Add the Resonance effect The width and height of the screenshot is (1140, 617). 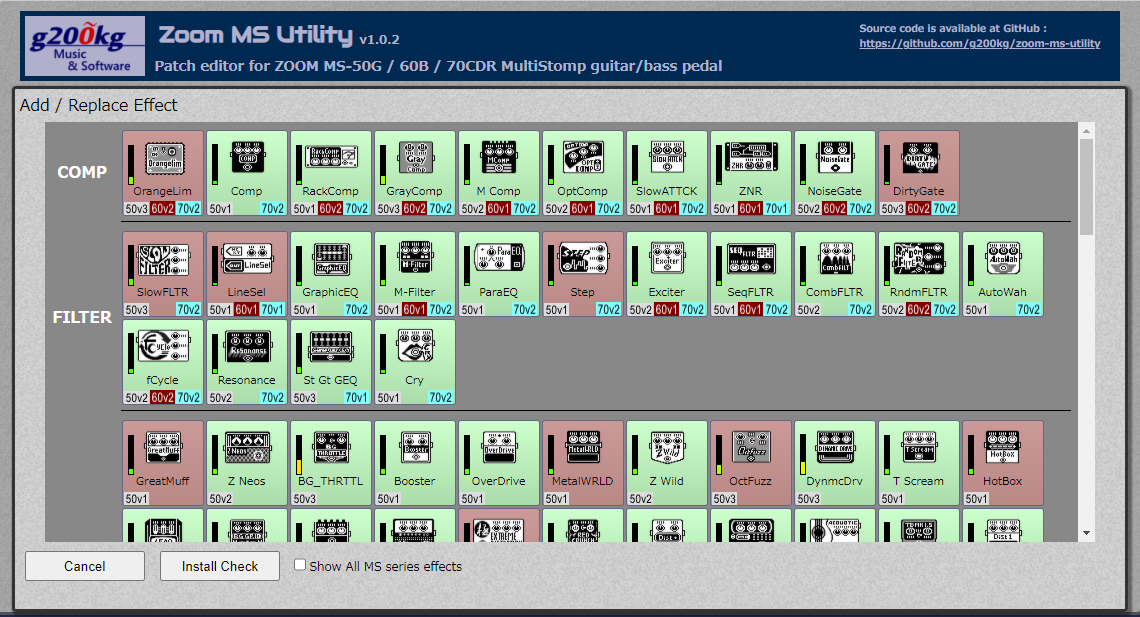[x=247, y=362]
